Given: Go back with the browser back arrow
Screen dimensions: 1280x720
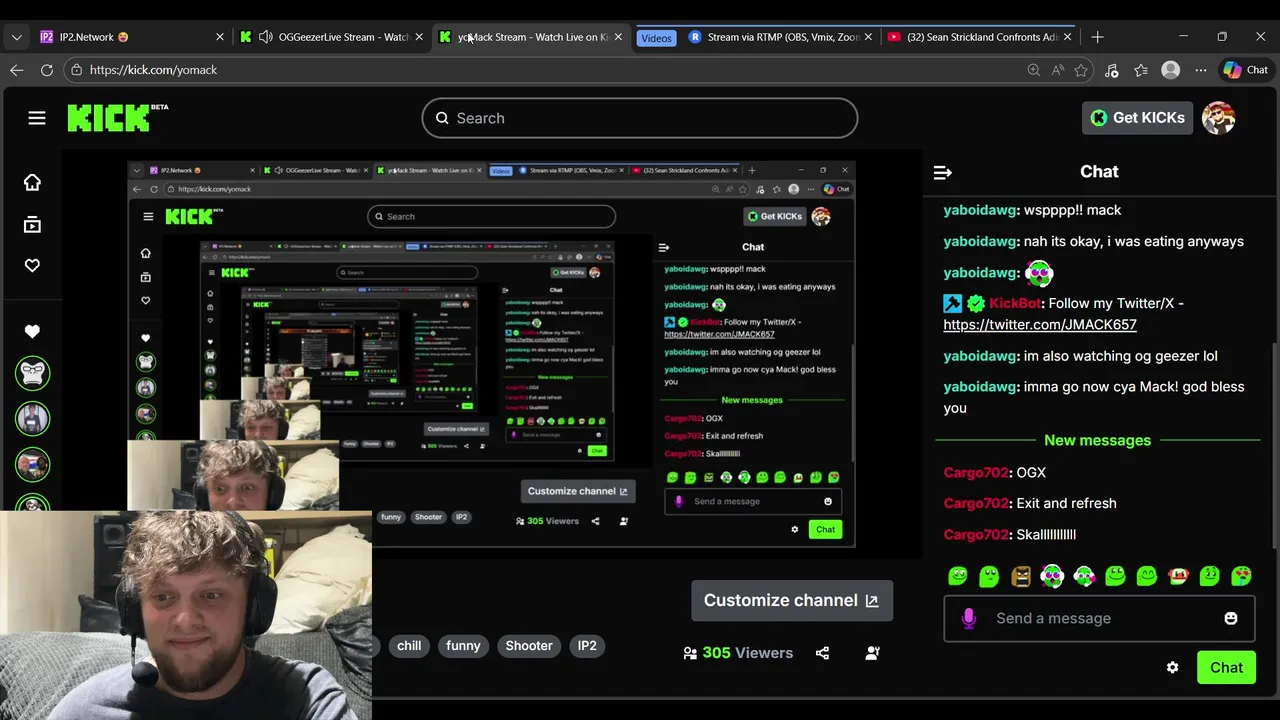Looking at the screenshot, I should [16, 70].
